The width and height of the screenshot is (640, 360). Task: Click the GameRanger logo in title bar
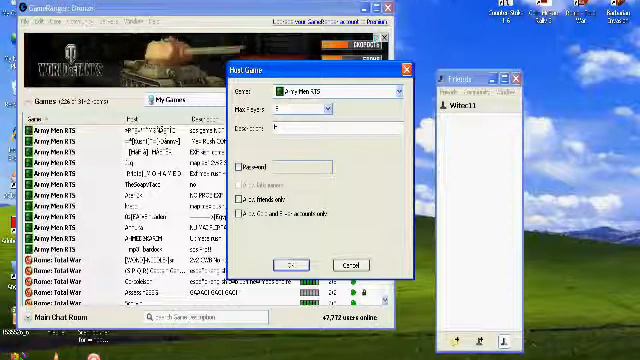point(23,8)
